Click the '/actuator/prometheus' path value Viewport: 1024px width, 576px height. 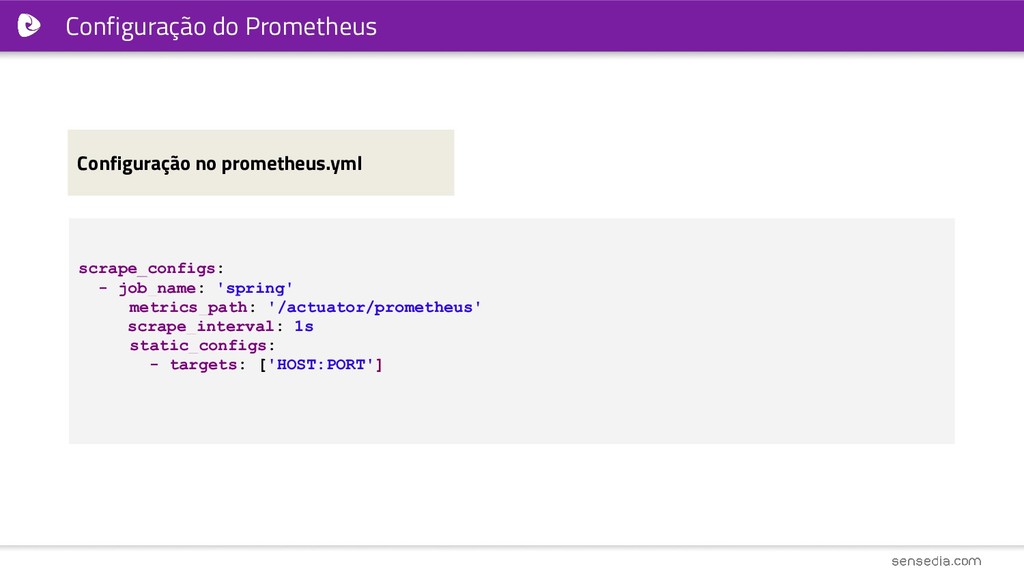coord(374,307)
